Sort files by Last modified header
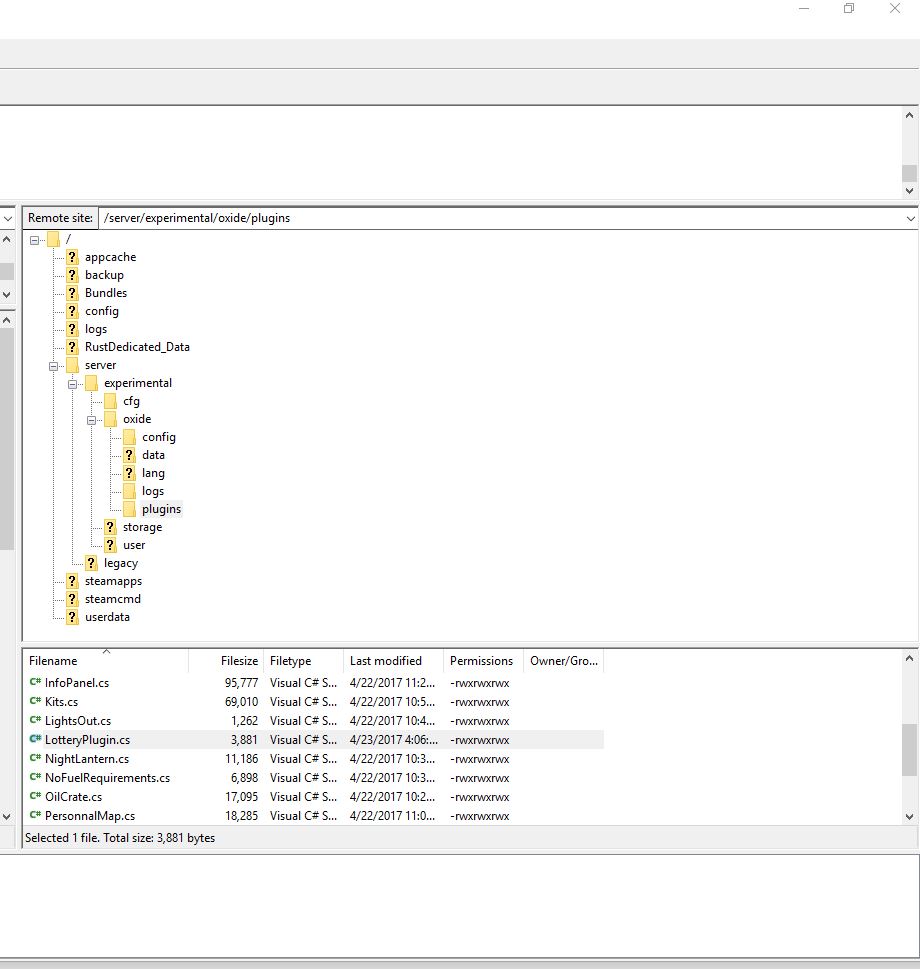The height and width of the screenshot is (969, 920). click(393, 661)
